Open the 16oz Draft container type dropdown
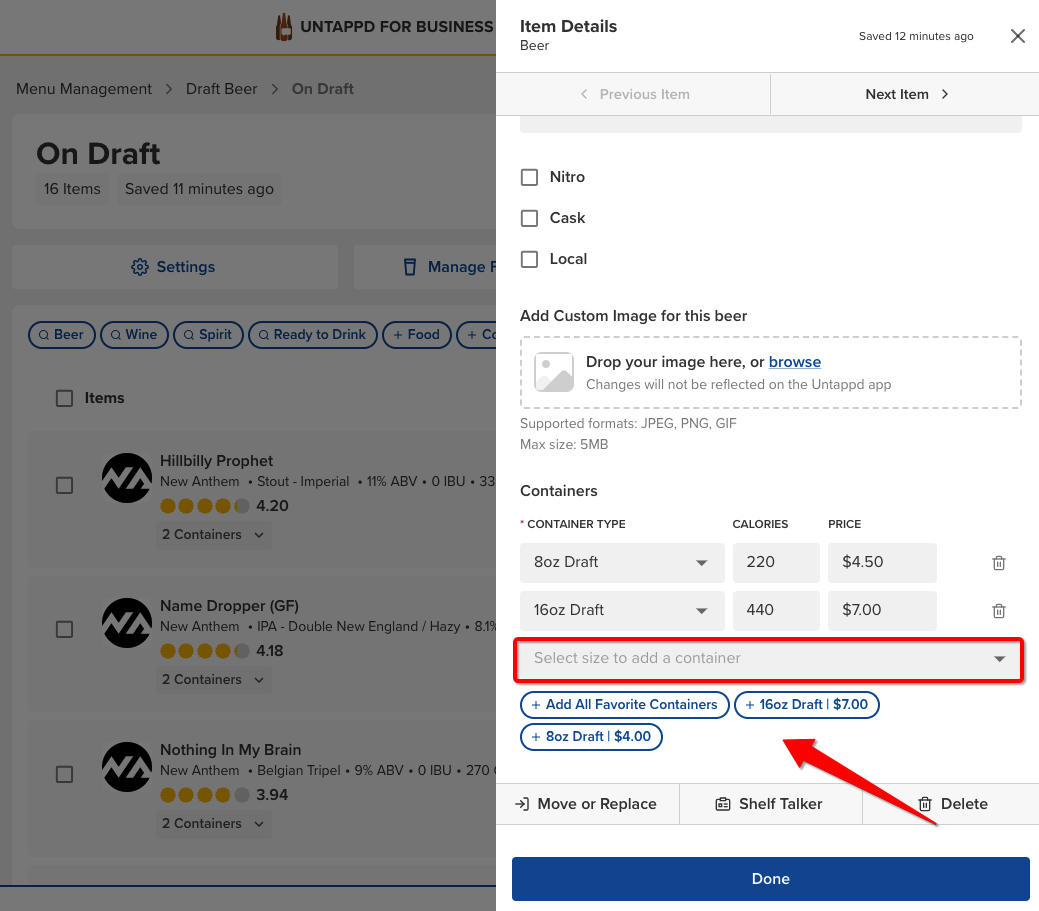Viewport: 1039px width, 911px height. click(x=621, y=610)
